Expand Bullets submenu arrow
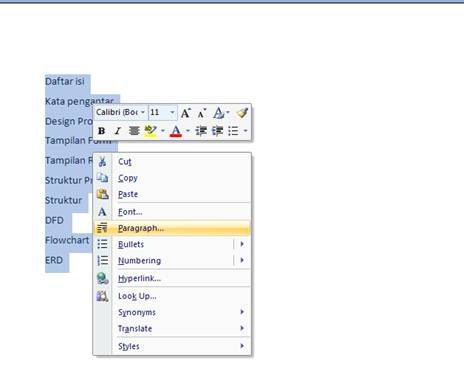Image resolution: width=464 pixels, height=375 pixels. point(242,244)
